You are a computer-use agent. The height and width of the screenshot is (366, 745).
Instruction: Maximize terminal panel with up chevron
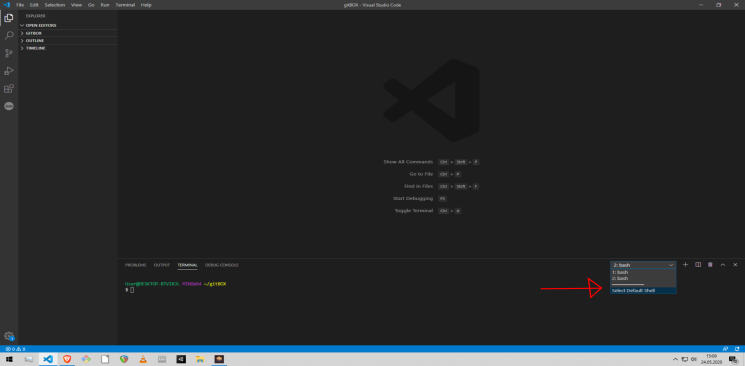[x=723, y=264]
